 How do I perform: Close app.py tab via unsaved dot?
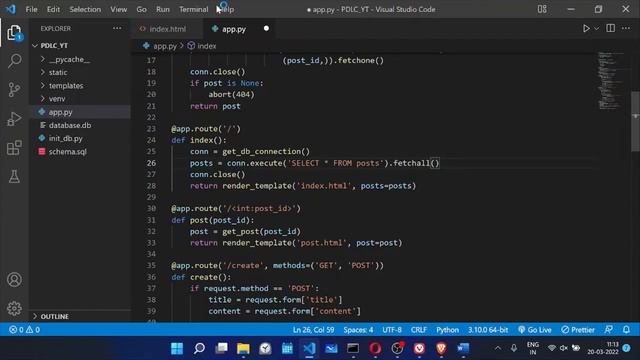point(266,29)
